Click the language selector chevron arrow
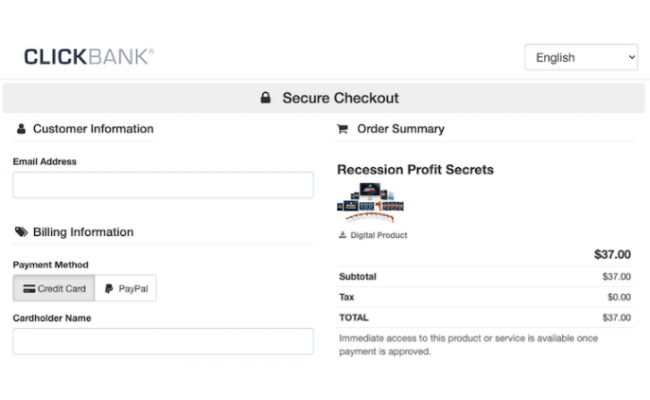This screenshot has width=650, height=400. point(632,57)
